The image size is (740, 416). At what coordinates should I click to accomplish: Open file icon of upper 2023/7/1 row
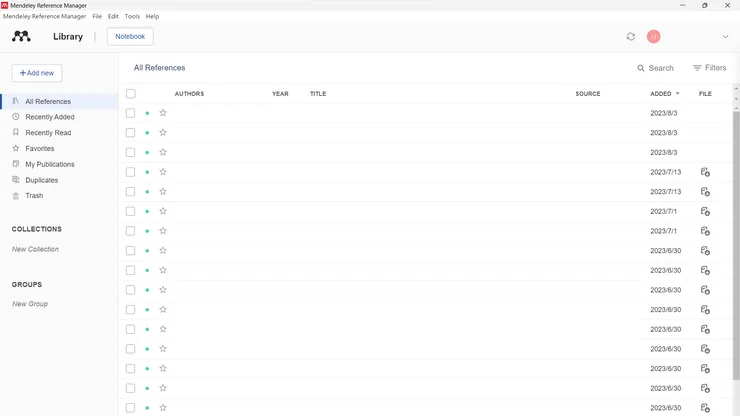705,212
